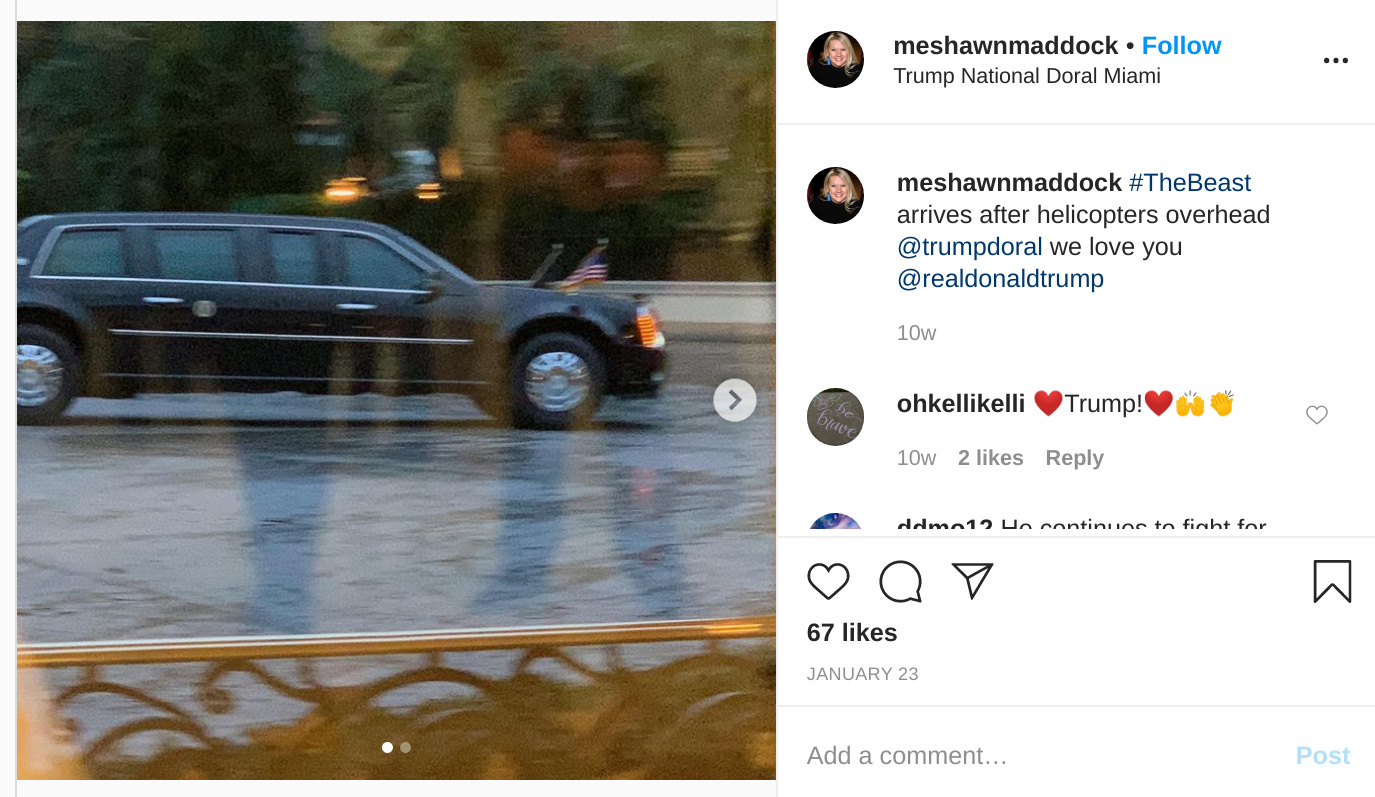Open @trumpdoral mention link
Screen dimensions: 1375x797
[x=970, y=247]
